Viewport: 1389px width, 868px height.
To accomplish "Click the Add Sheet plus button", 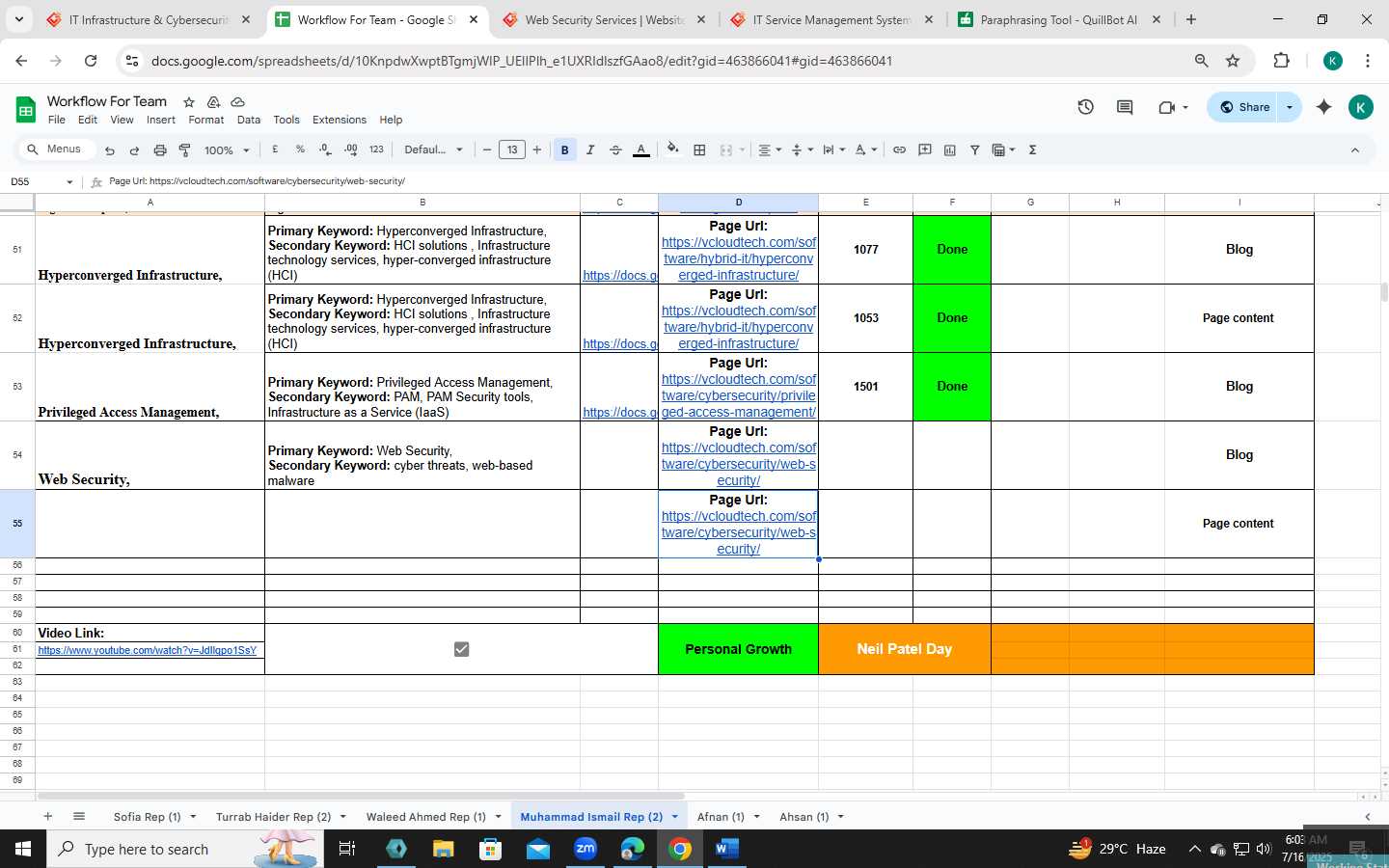I will tap(47, 816).
